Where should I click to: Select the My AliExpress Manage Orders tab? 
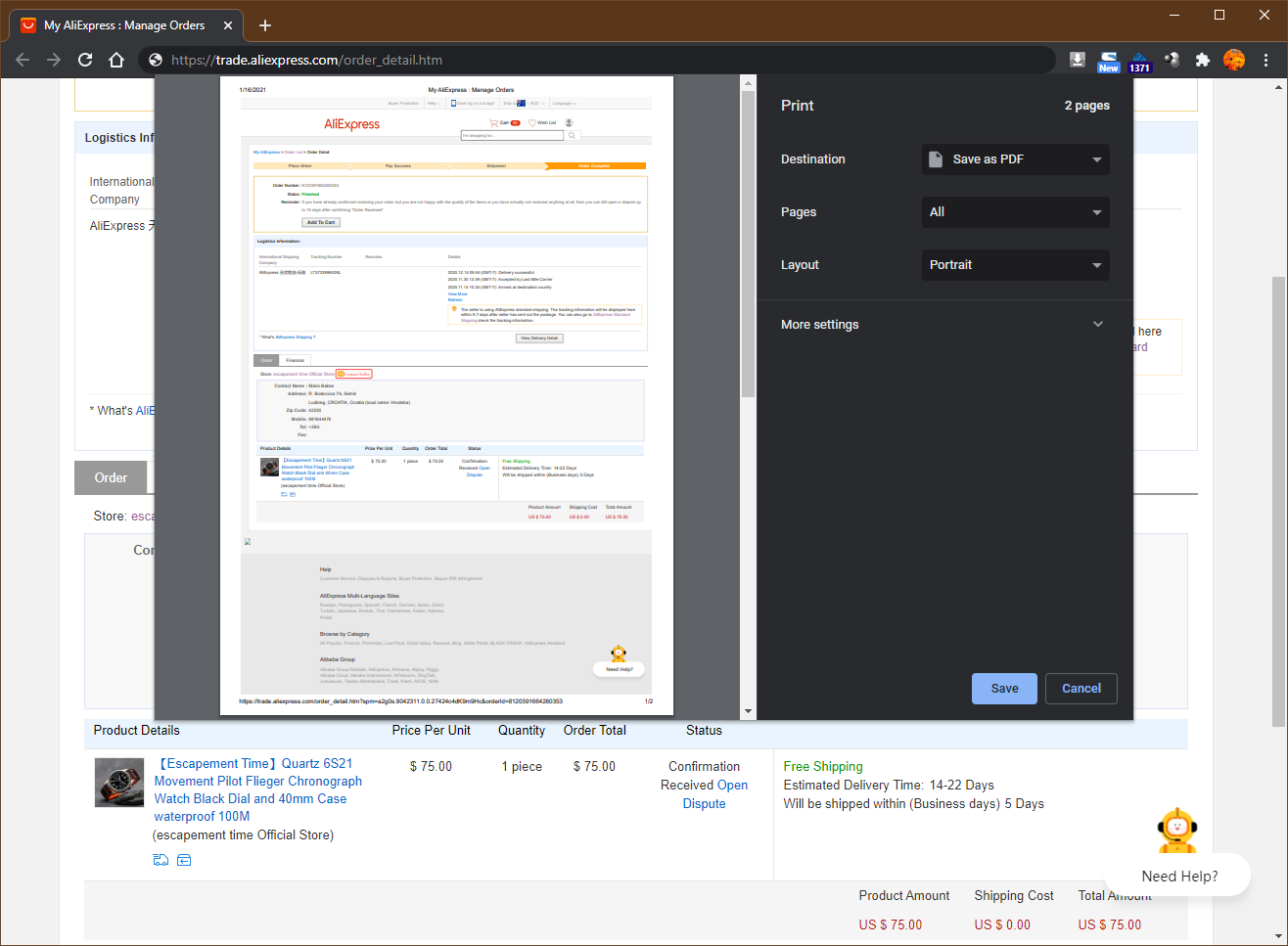[124, 25]
